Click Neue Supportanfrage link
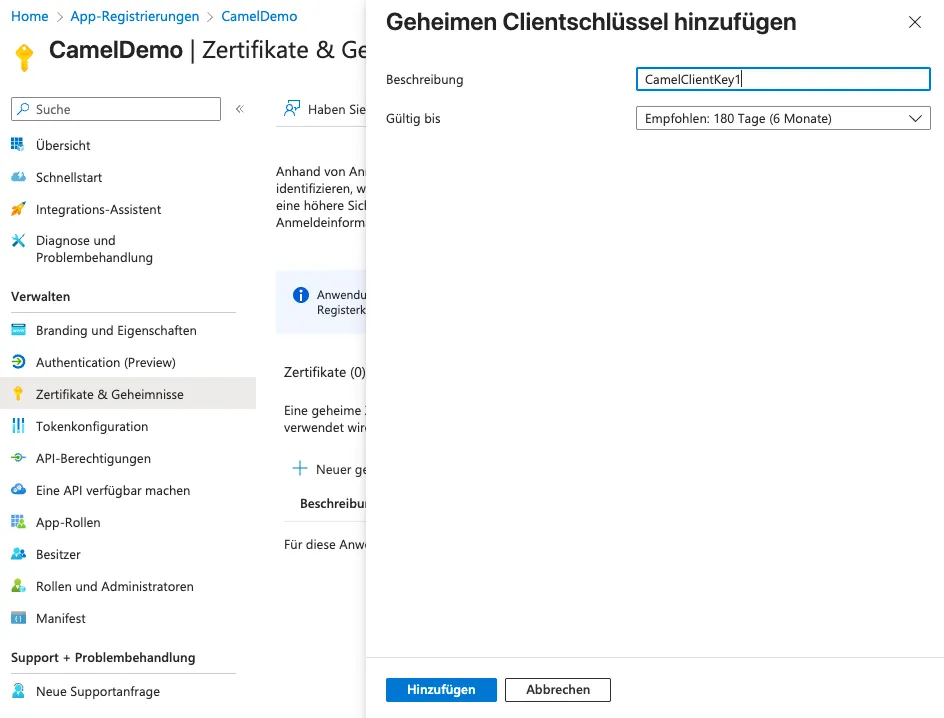The image size is (944, 718). pos(98,691)
